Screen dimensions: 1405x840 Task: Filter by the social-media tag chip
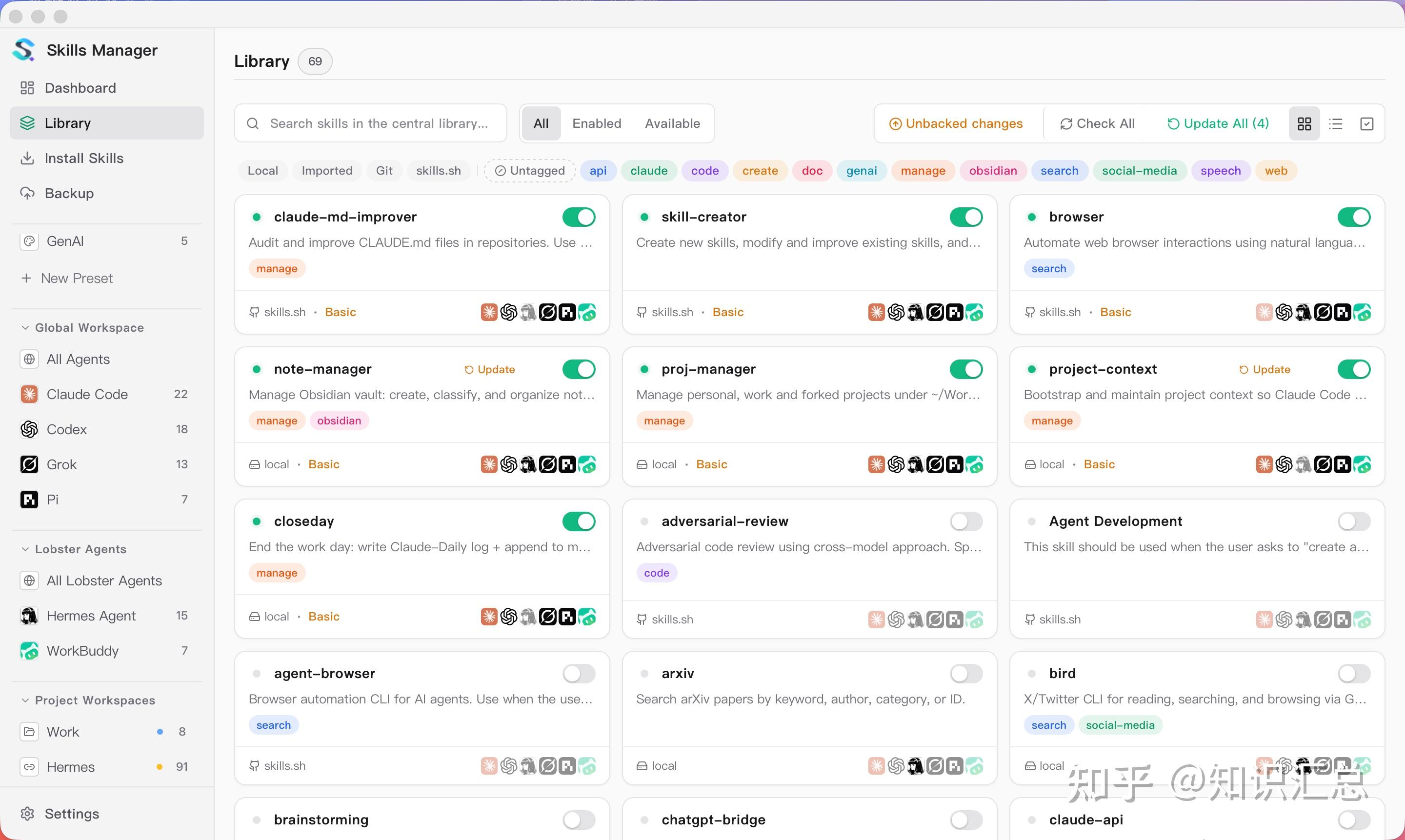point(1139,170)
